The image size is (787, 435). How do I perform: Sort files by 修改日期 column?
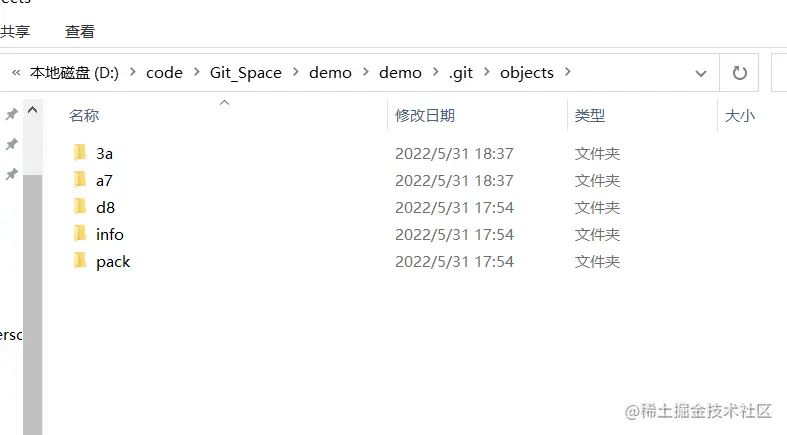[x=425, y=116]
